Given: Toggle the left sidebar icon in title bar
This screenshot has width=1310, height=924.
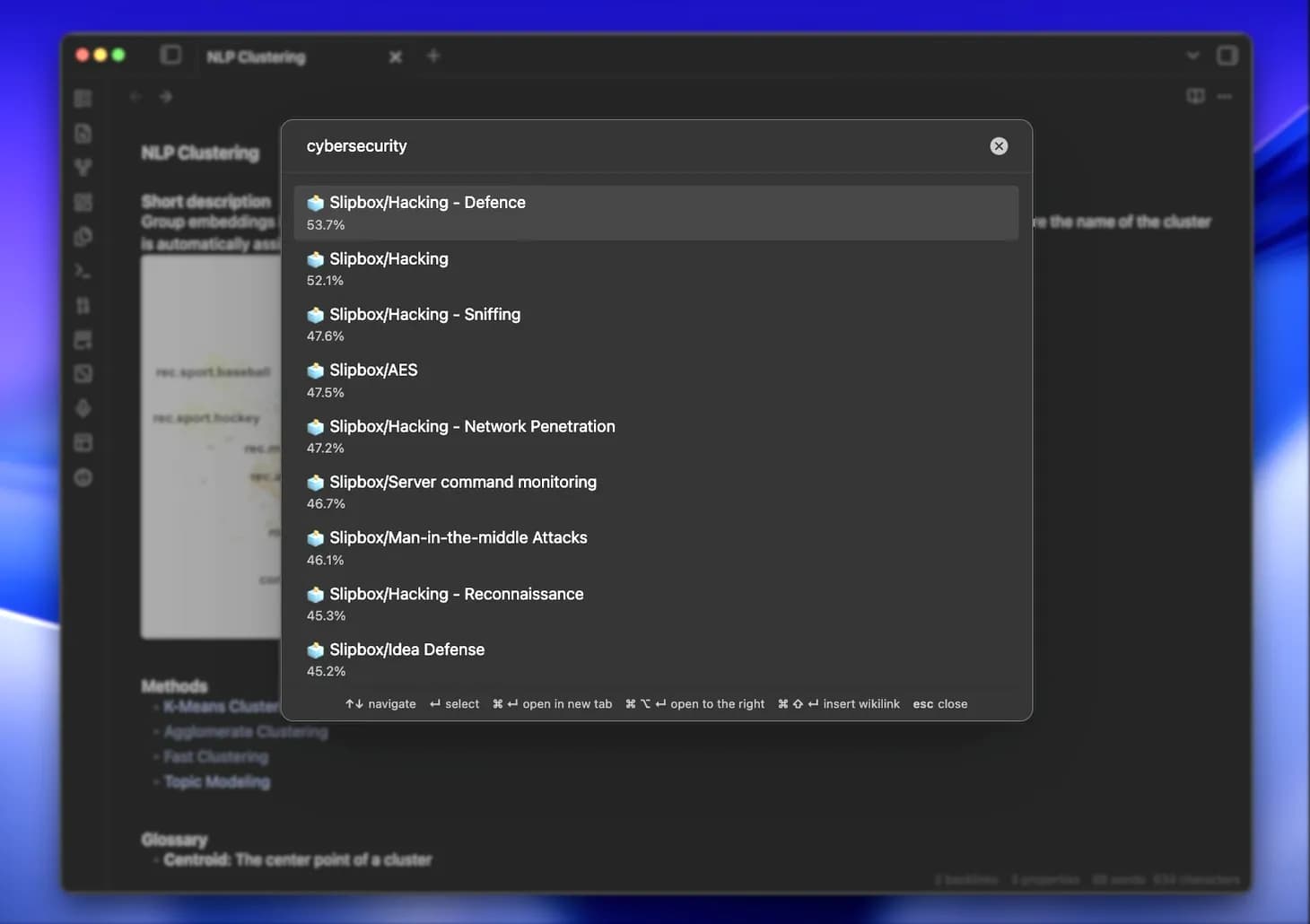Looking at the screenshot, I should coord(170,56).
